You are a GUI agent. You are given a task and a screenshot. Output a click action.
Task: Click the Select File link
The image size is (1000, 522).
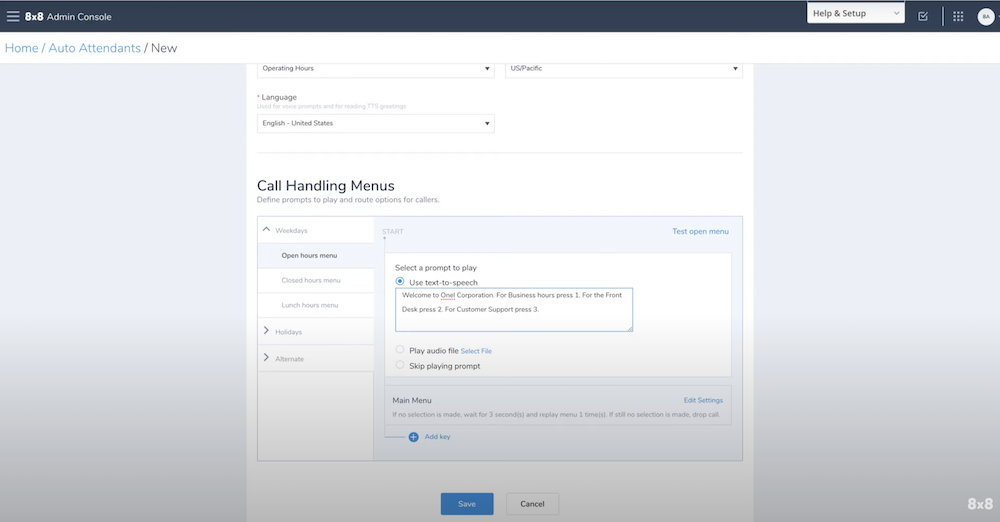(476, 351)
